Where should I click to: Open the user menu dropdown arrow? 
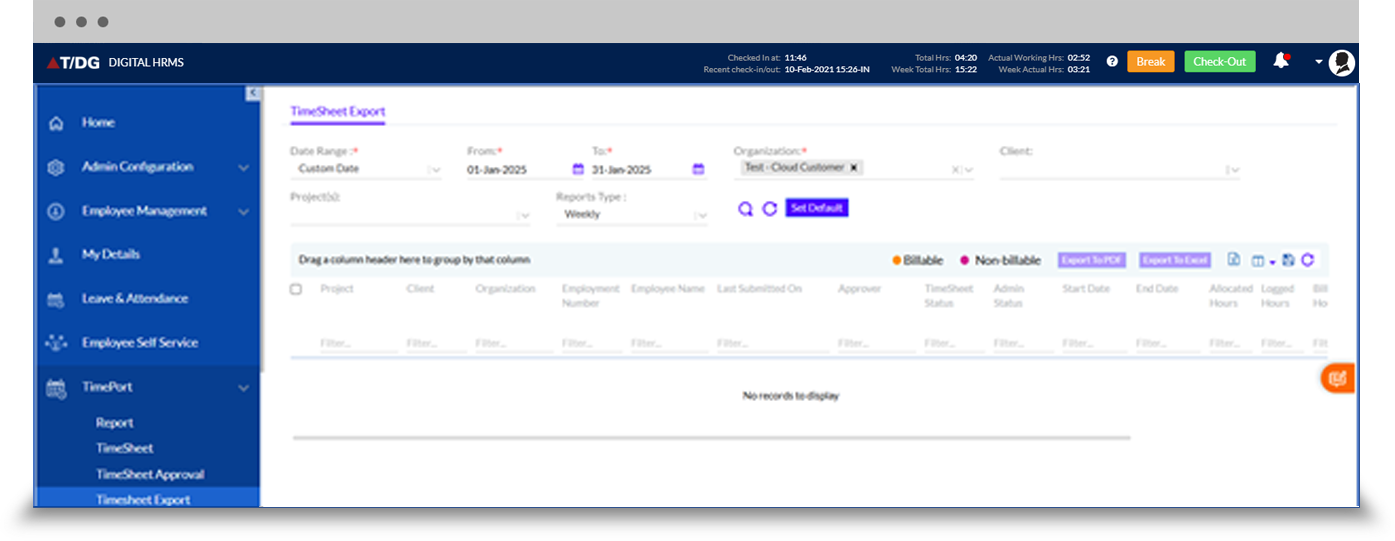[x=1319, y=62]
